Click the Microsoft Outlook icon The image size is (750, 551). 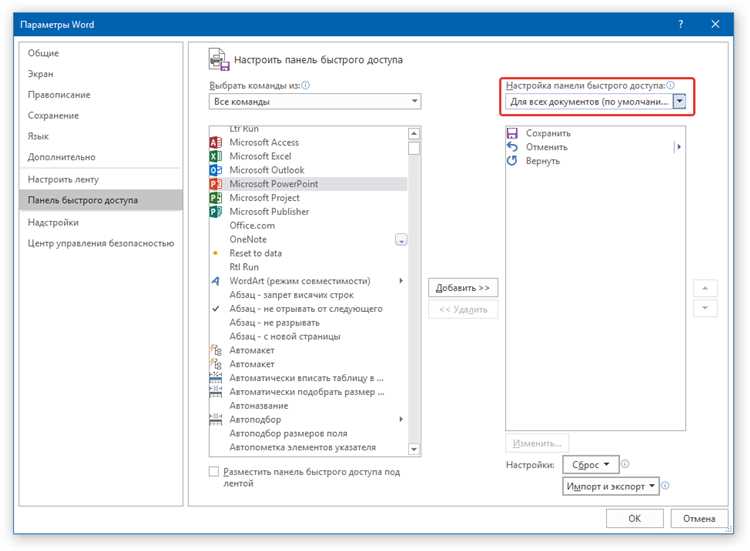pos(216,170)
